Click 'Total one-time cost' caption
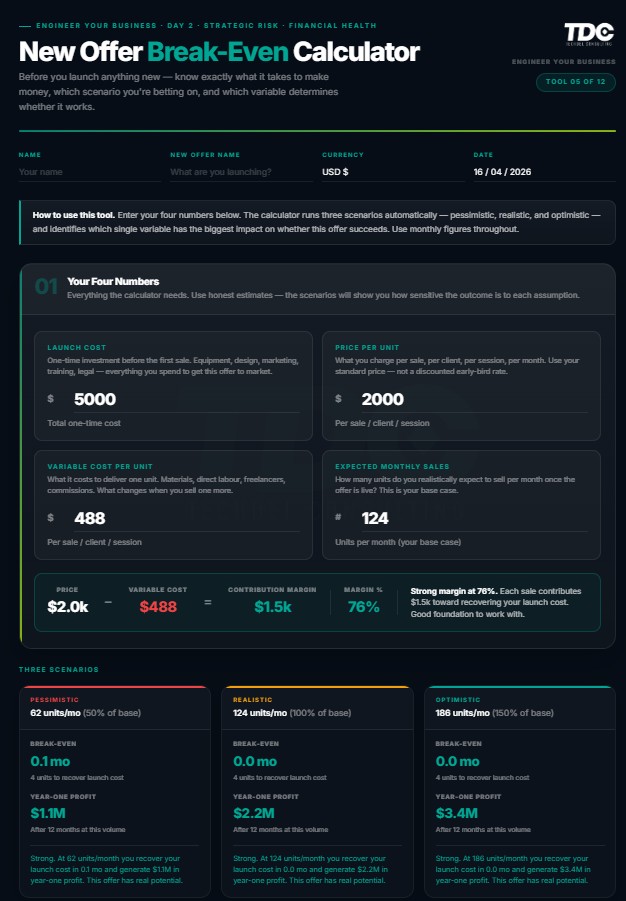The image size is (626, 901). pos(84,423)
